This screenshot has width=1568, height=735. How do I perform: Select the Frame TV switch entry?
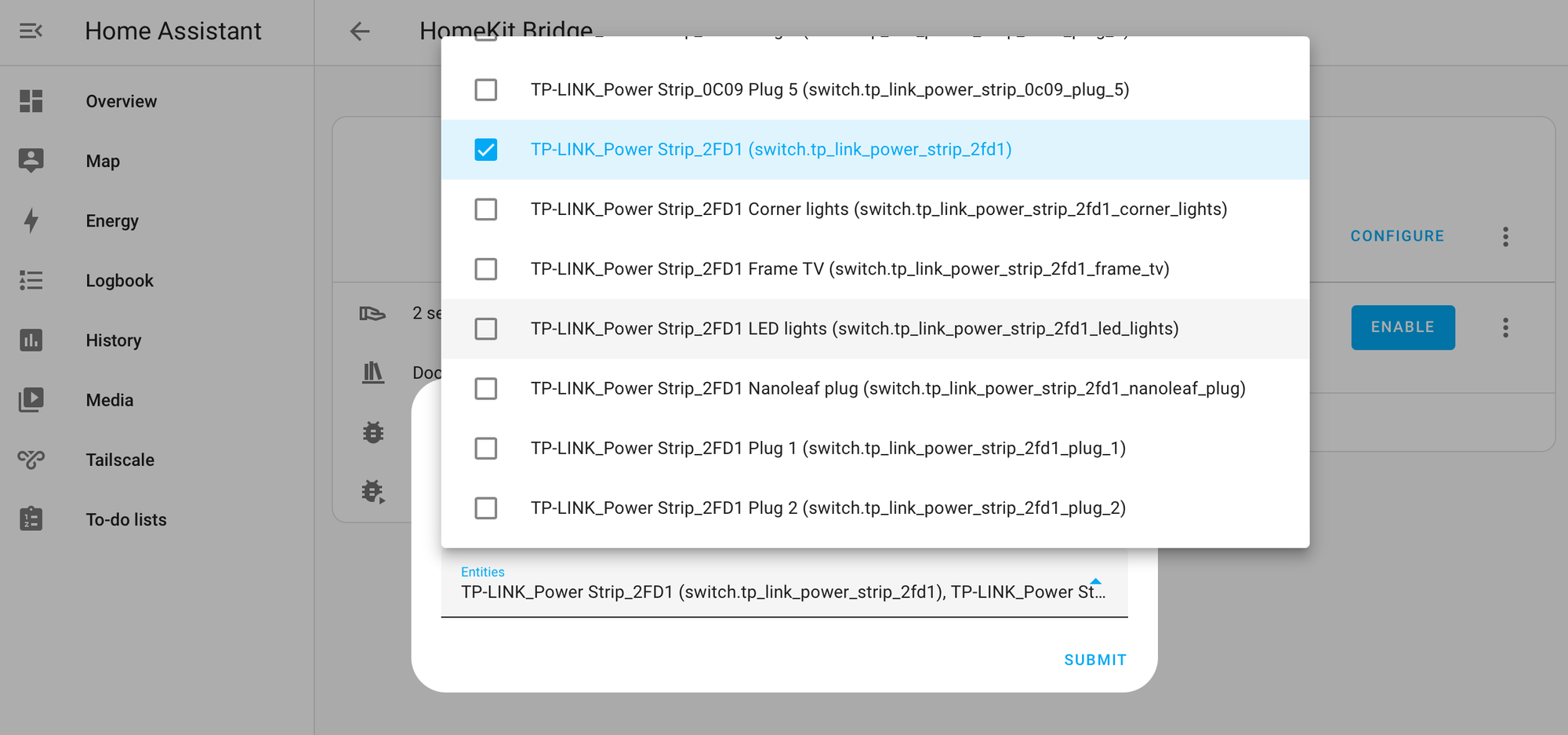[x=875, y=269]
